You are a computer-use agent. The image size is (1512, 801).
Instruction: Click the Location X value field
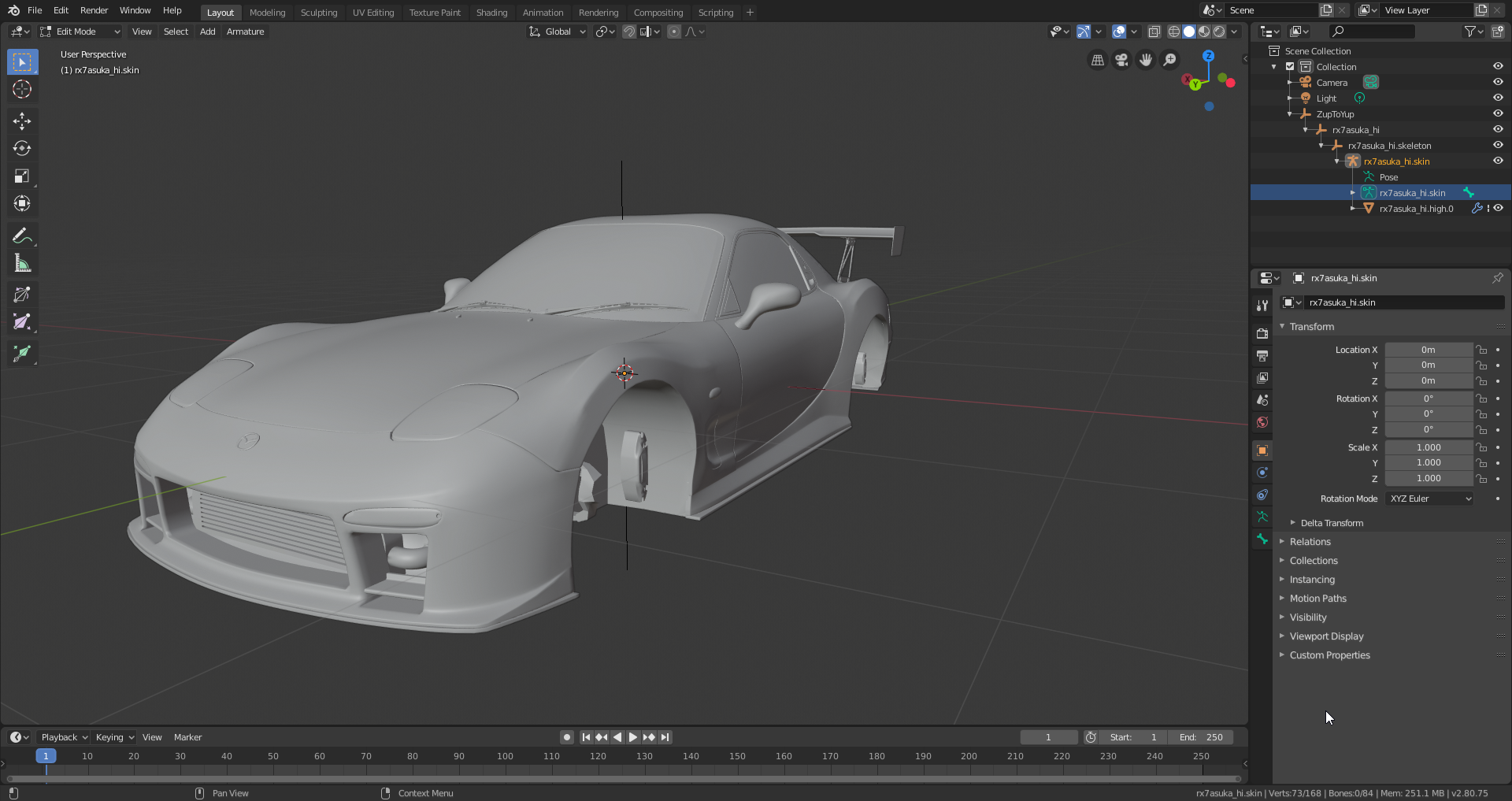pyautogui.click(x=1428, y=350)
